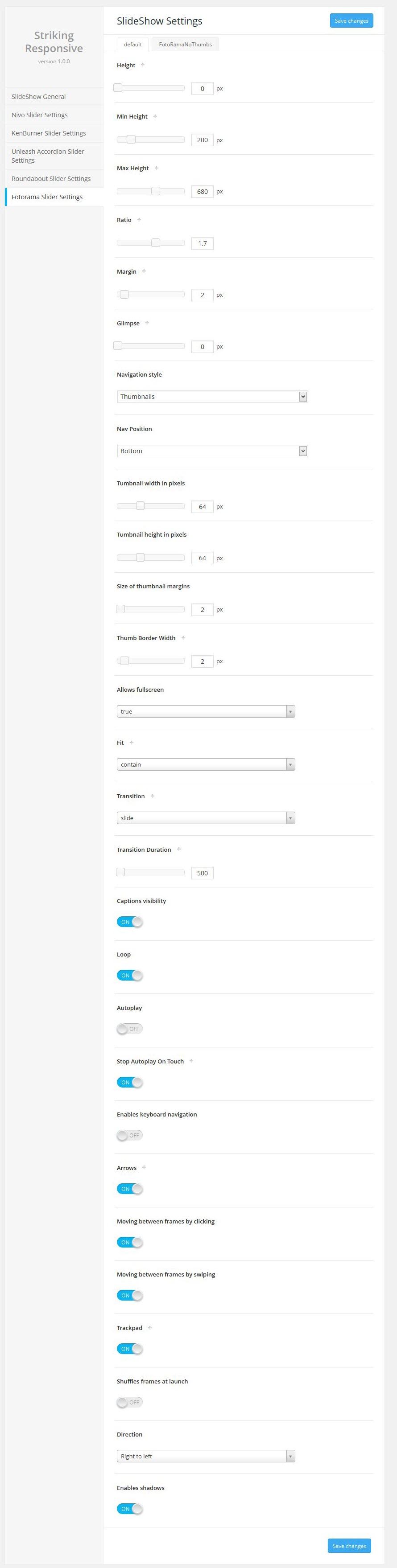The width and height of the screenshot is (397, 1568).
Task: Click the plus icon next to Transition Duration
Action: coord(178,849)
